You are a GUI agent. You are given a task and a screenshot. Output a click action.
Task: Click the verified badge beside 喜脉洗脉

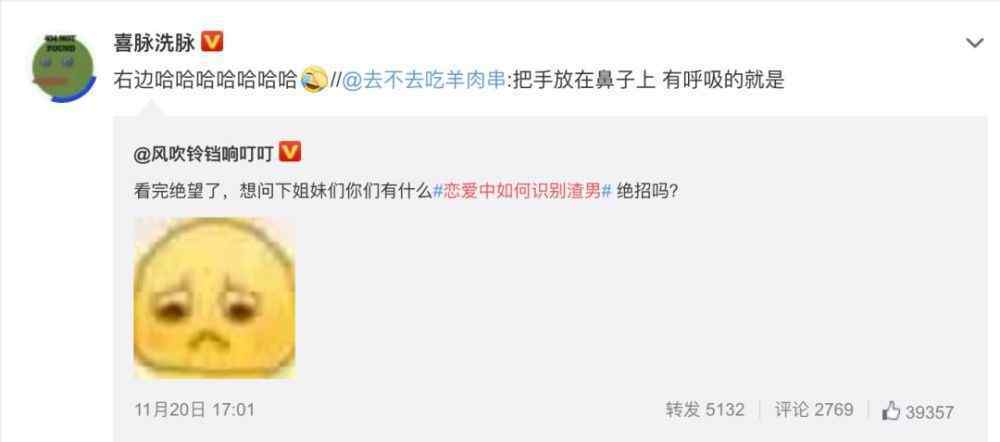pos(212,42)
